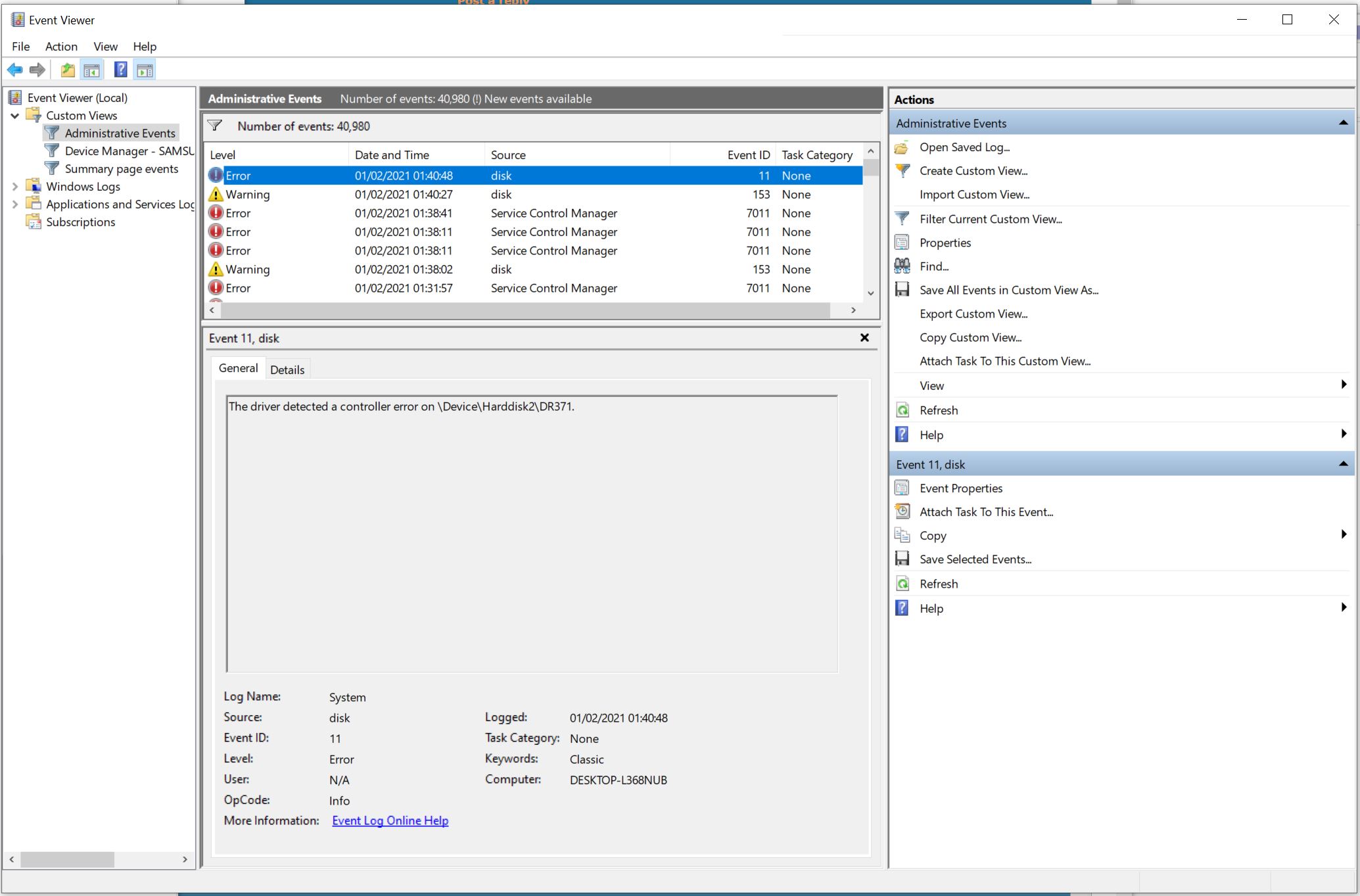Click the Save Selected Events floppy icon
The image size is (1360, 896).
tap(902, 559)
